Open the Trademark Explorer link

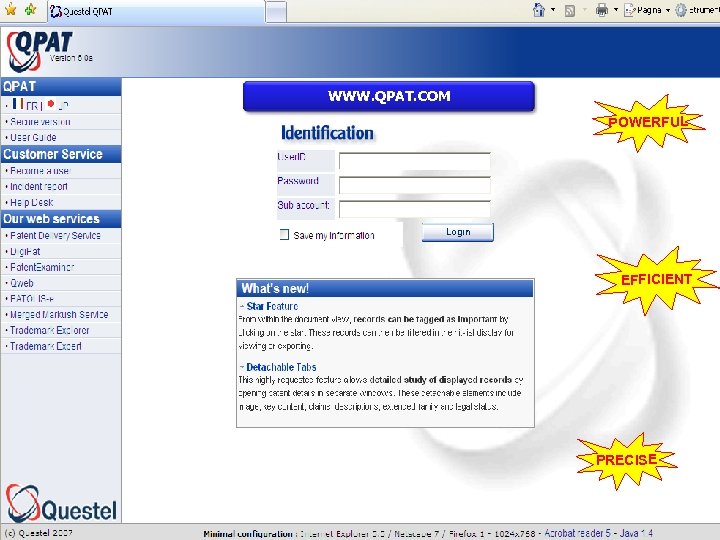pyautogui.click(x=50, y=331)
